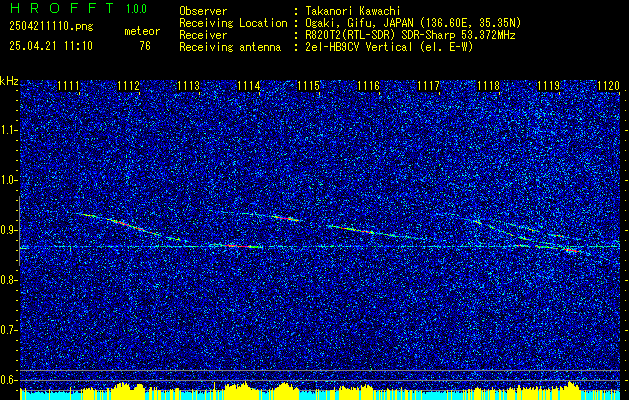Viewport: 629px width, 400px height.
Task: Click the 1119 time axis marker
Action: pos(548,86)
